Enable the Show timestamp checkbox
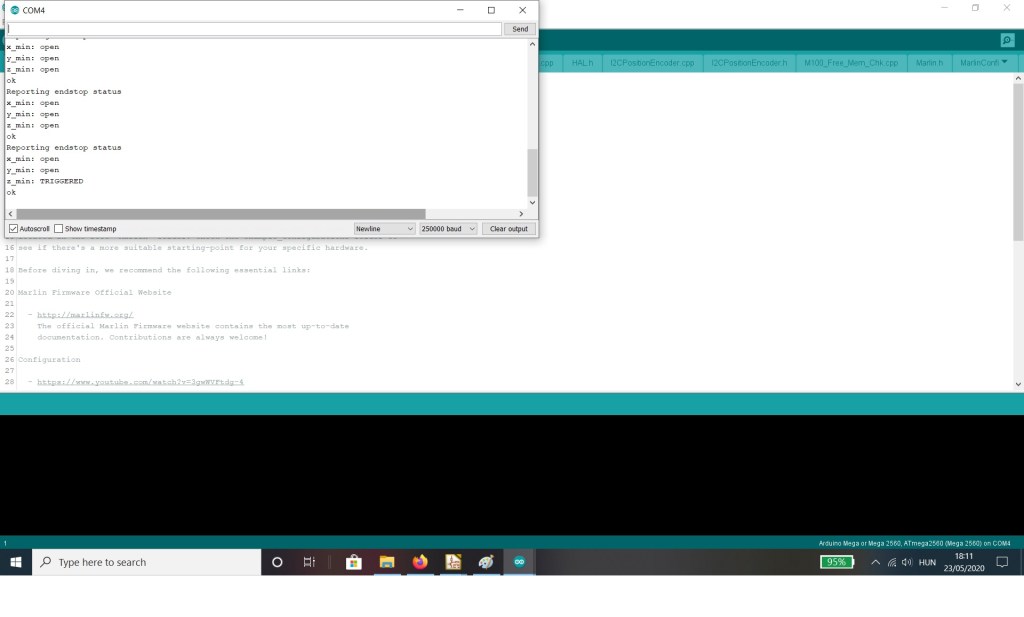This screenshot has width=1024, height=617. [x=59, y=229]
